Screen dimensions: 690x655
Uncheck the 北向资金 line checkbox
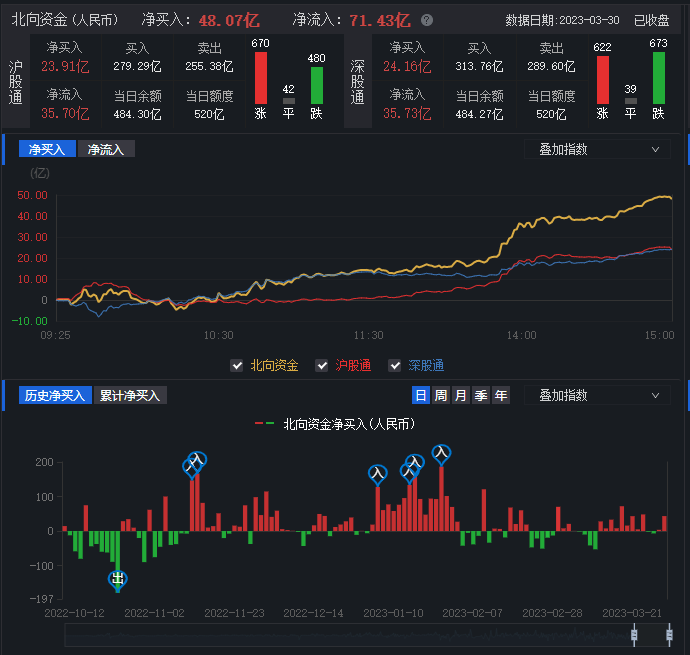(x=237, y=366)
